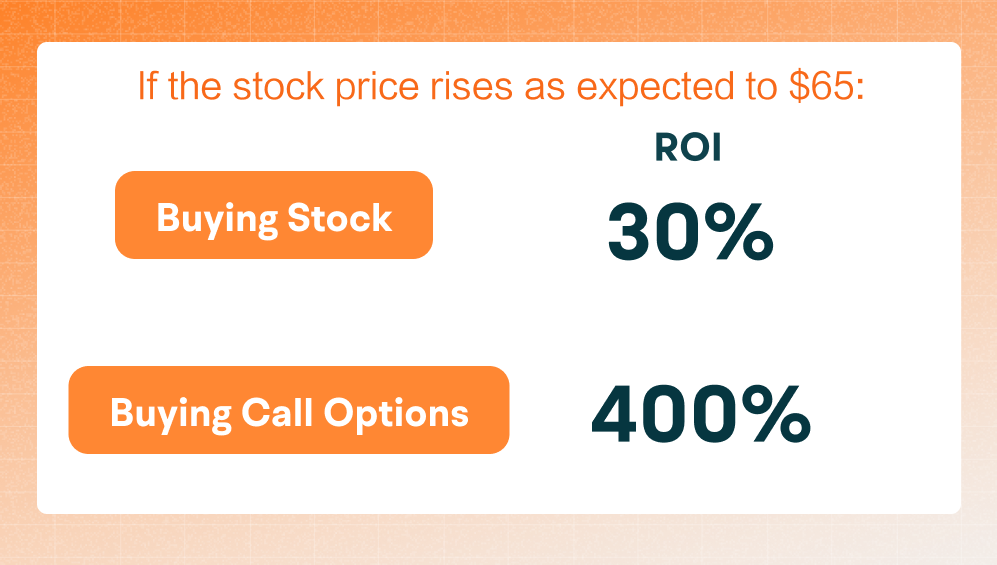Click lowercase "stock" in the orange headline
Viewport: 997px width, 565px height.
pyautogui.click(x=278, y=86)
